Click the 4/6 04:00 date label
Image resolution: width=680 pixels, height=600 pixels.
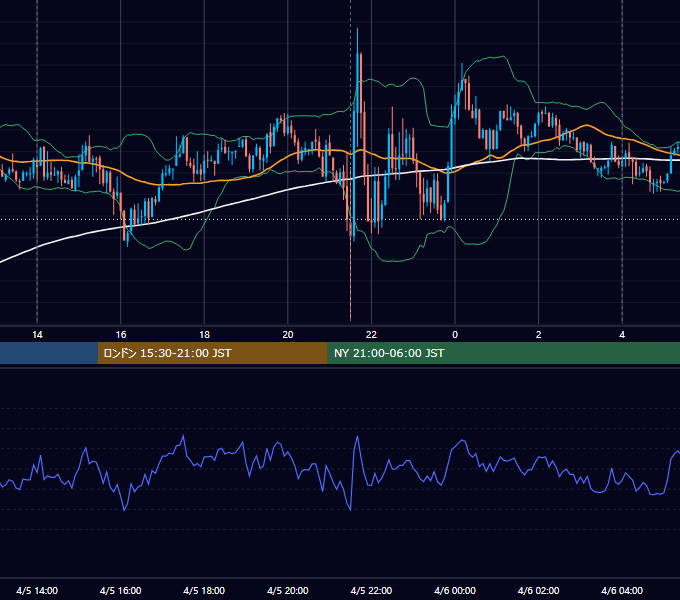622,590
